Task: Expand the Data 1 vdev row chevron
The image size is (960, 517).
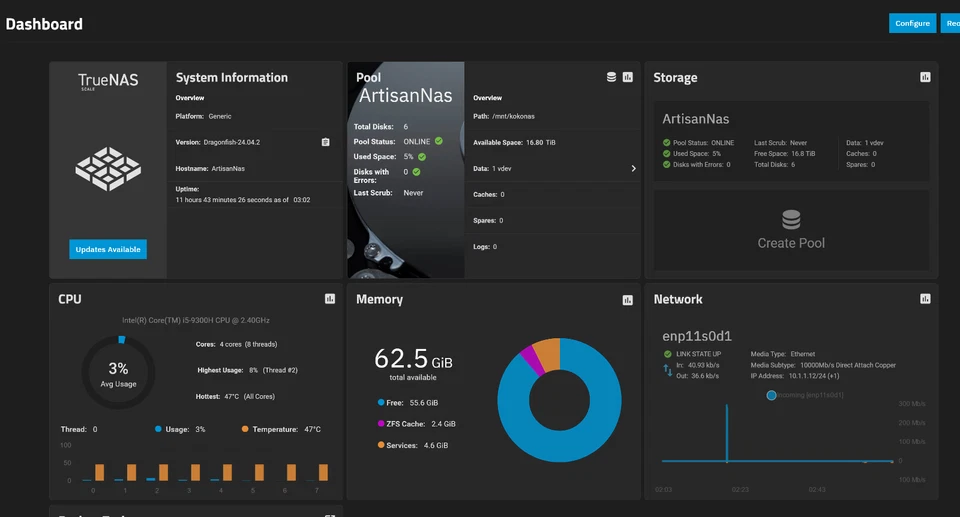Action: coord(633,169)
